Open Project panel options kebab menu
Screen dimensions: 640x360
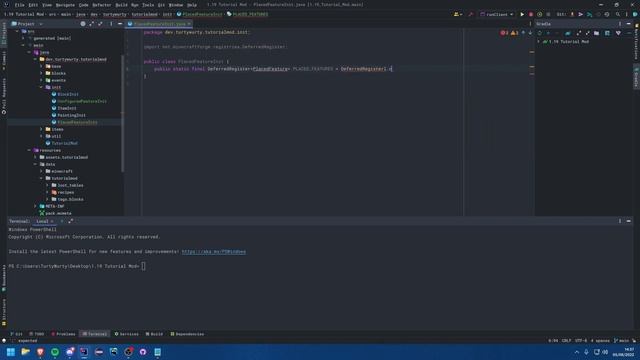click(x=111, y=24)
